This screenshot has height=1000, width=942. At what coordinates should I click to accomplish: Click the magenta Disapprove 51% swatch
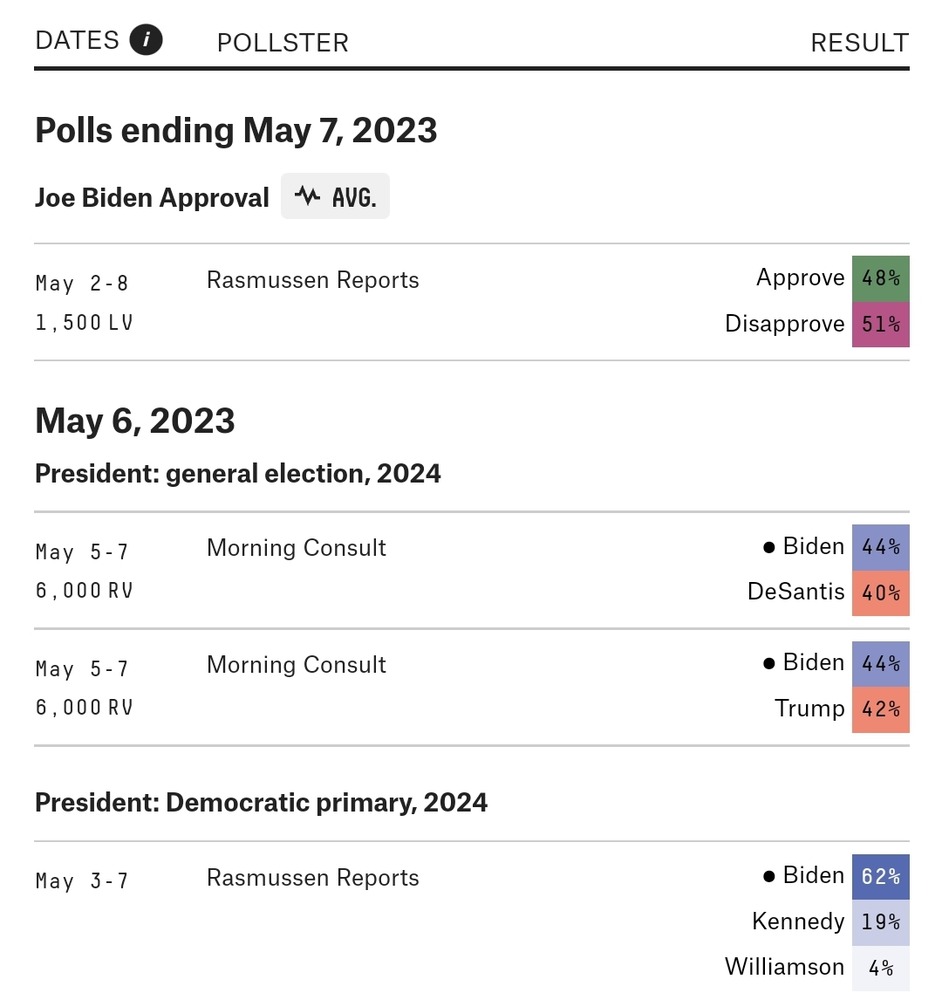880,324
